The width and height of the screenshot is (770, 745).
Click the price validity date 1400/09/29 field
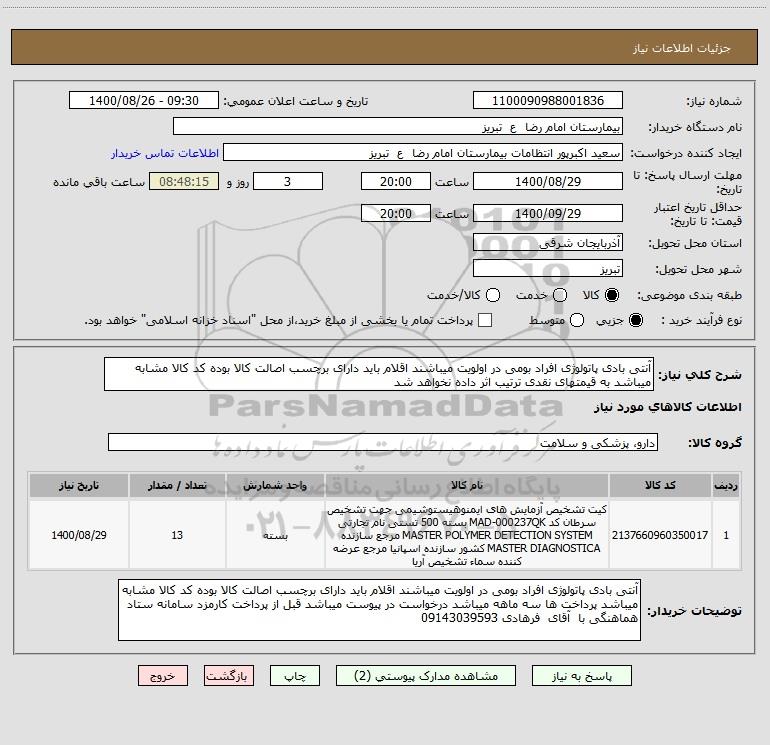click(x=548, y=213)
